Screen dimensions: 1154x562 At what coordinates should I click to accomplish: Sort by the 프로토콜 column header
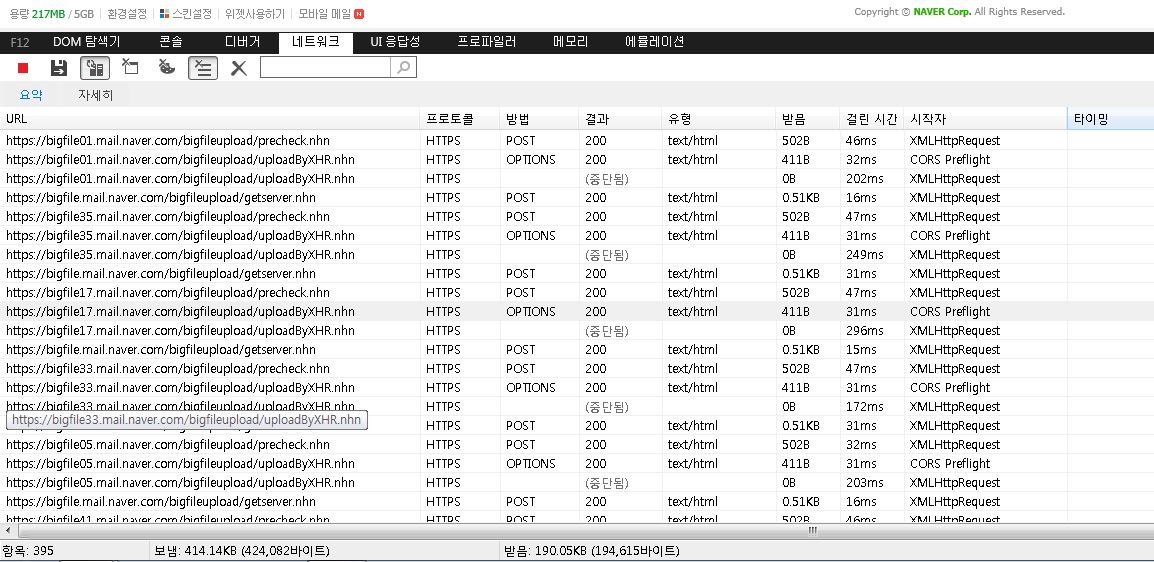pos(459,118)
